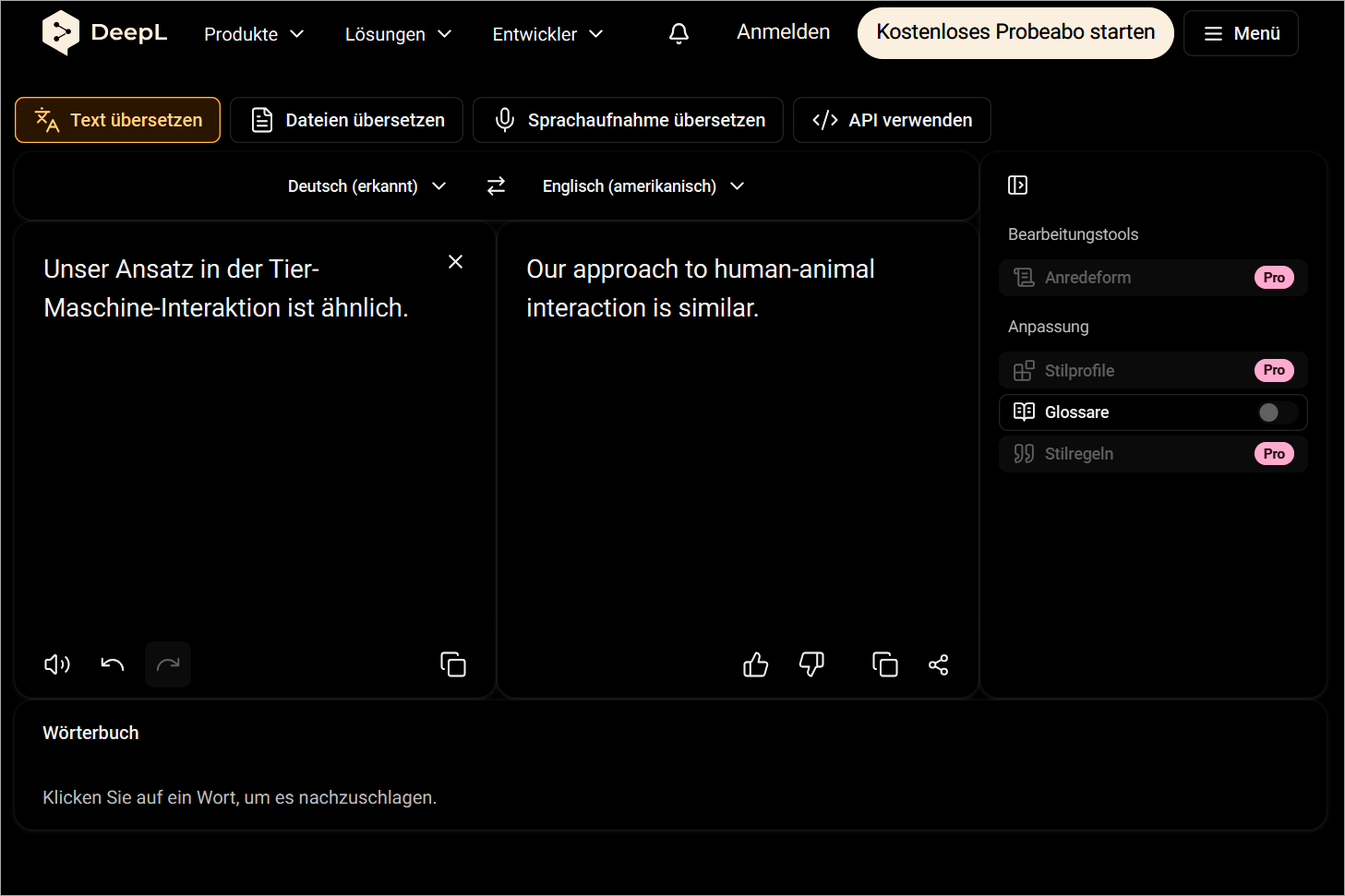Image resolution: width=1345 pixels, height=896 pixels.
Task: Share the translation
Action: pyautogui.click(x=939, y=664)
